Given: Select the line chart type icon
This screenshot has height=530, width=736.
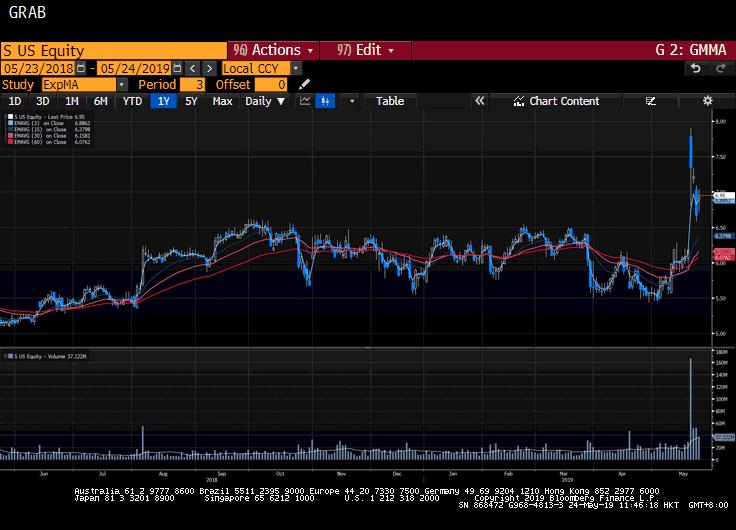Looking at the screenshot, I should click(x=302, y=101).
